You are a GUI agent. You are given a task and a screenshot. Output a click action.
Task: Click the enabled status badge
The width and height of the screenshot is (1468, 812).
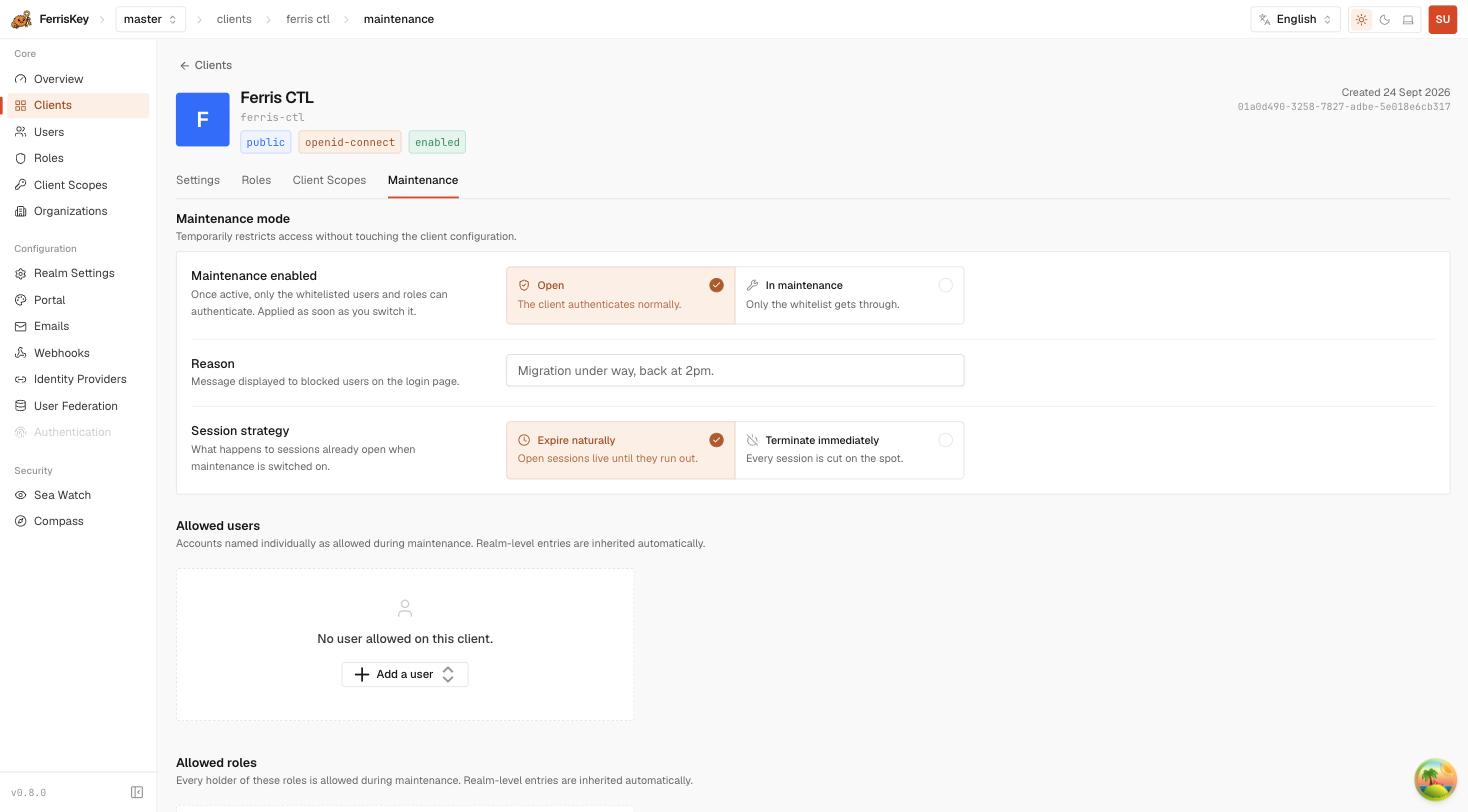437,142
